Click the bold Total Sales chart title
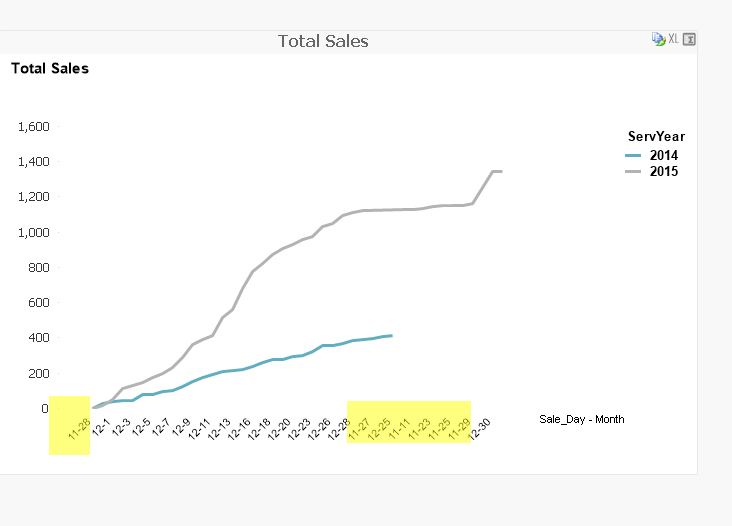Screen dimensions: 732x526 point(50,69)
